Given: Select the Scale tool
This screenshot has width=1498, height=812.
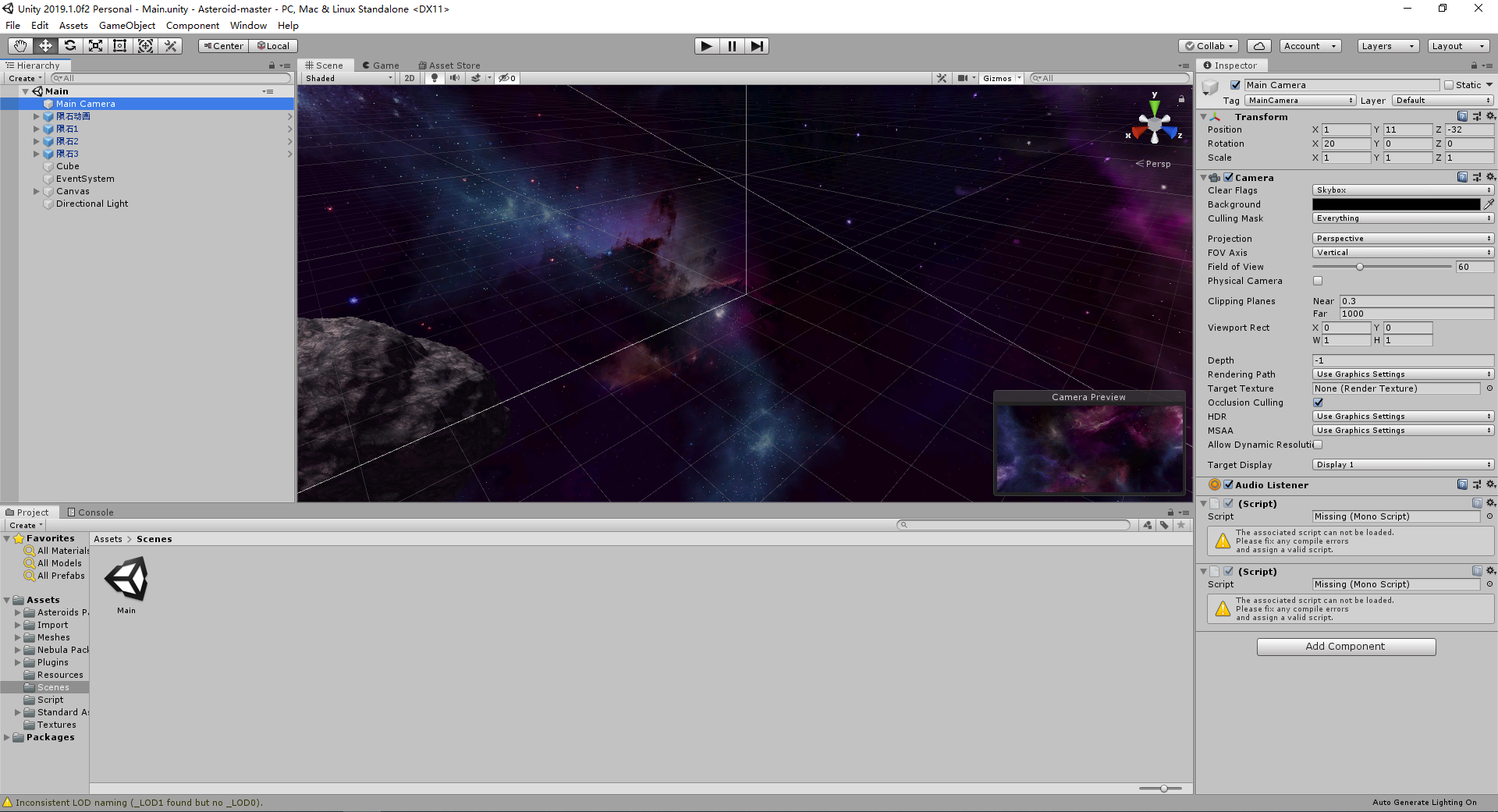Looking at the screenshot, I should pos(95,46).
